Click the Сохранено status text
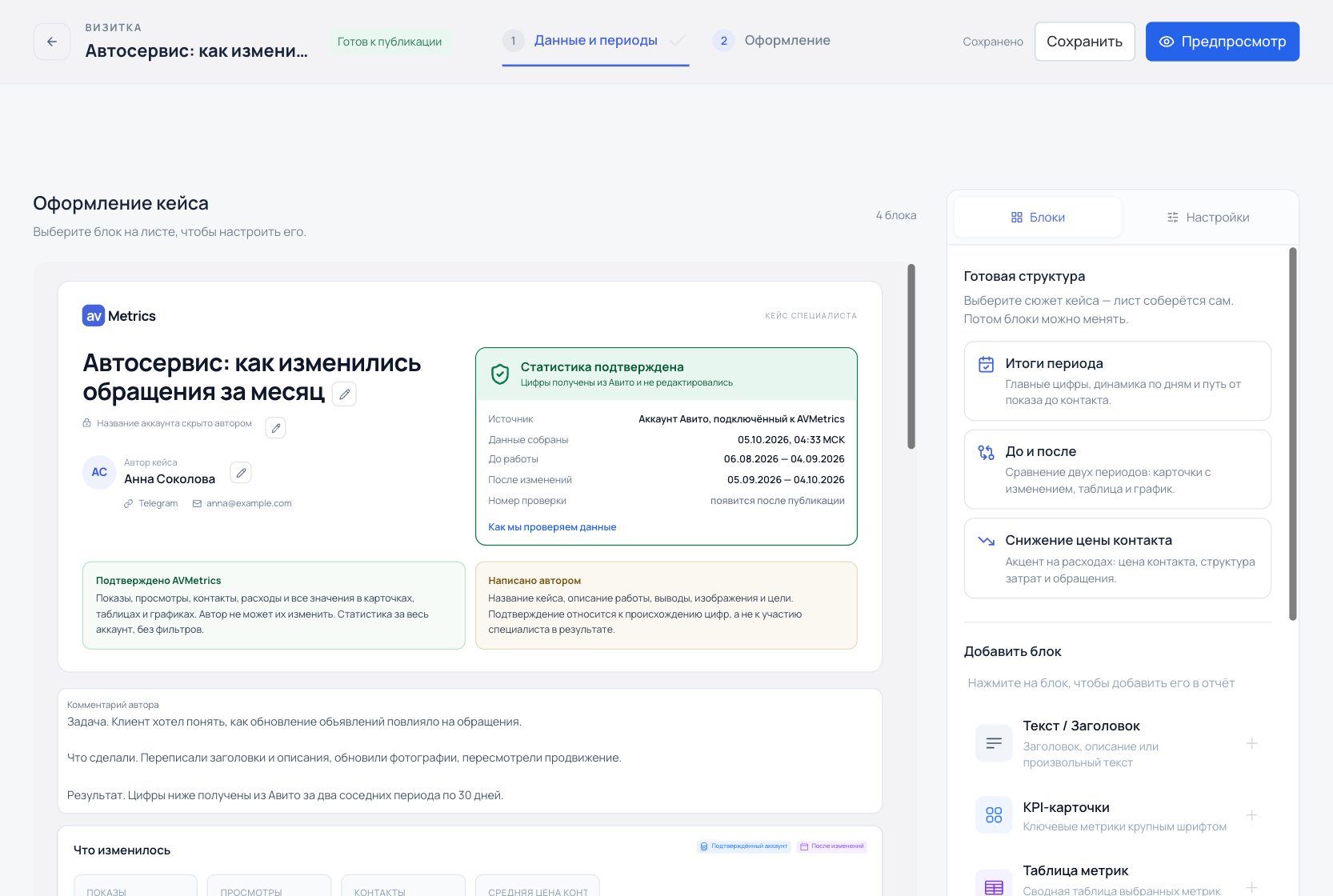 [993, 42]
